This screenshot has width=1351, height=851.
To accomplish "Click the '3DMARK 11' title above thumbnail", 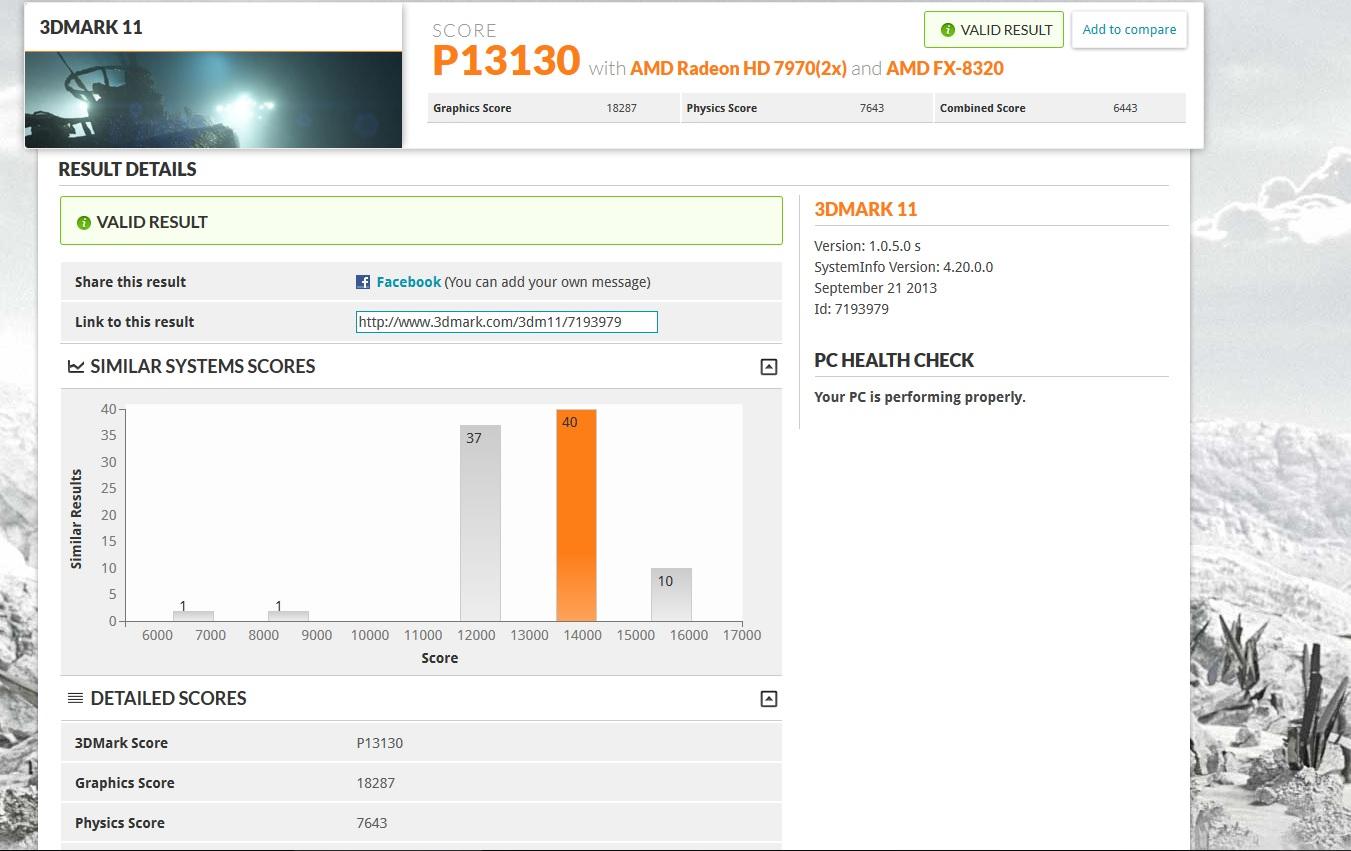I will coord(91,27).
